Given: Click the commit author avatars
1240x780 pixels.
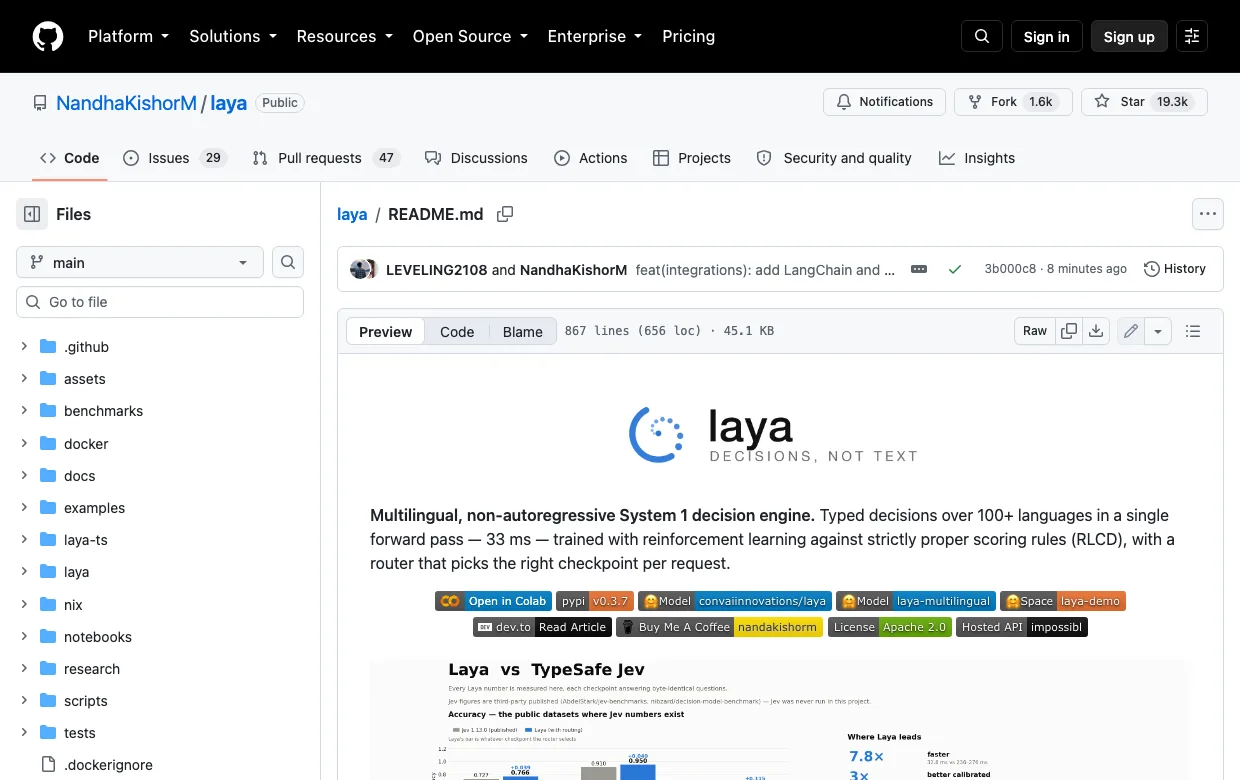Looking at the screenshot, I should pyautogui.click(x=363, y=269).
